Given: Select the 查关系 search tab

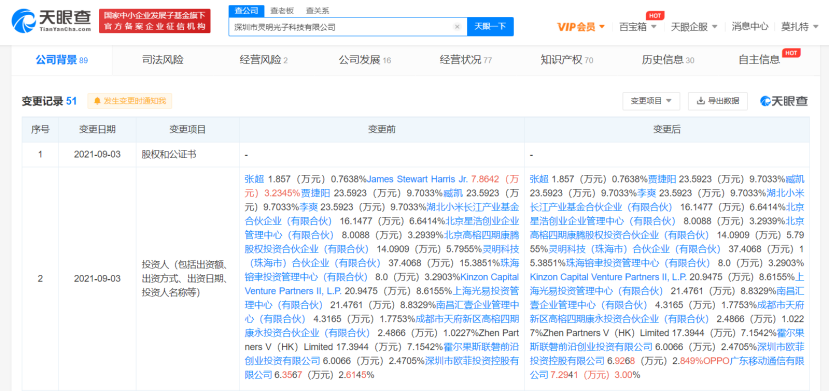Looking at the screenshot, I should tap(317, 10).
